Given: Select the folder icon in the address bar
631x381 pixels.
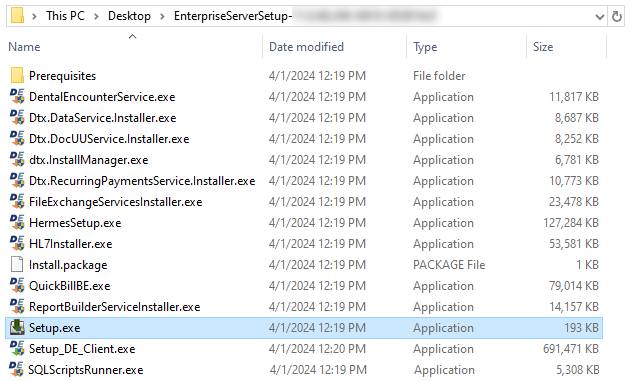Looking at the screenshot, I should tap(17, 16).
